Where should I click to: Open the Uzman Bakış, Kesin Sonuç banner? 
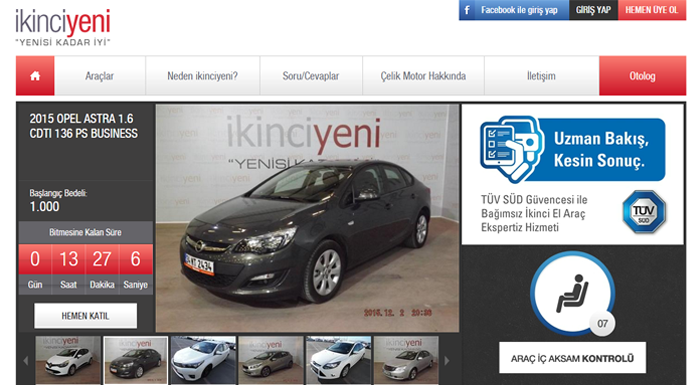(x=573, y=150)
